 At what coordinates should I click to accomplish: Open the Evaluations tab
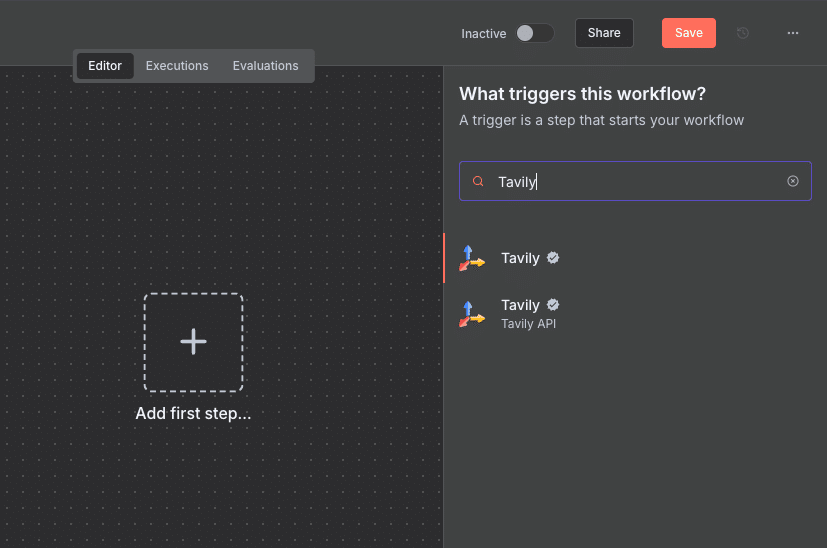pyautogui.click(x=265, y=65)
